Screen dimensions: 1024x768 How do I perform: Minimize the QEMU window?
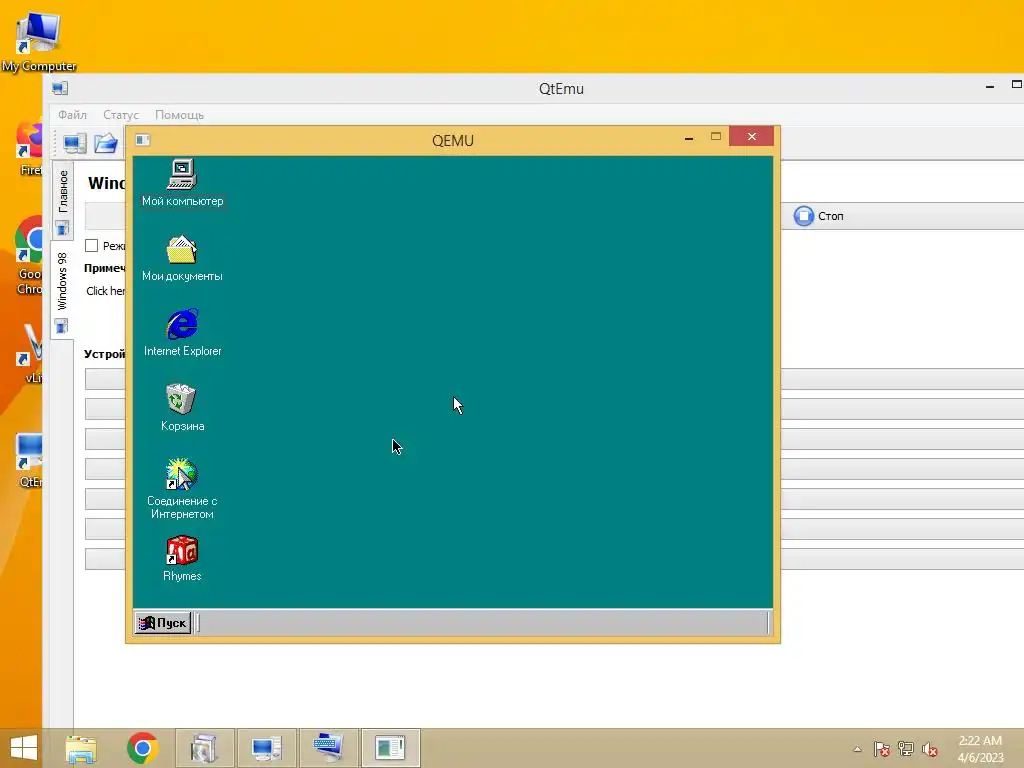point(688,137)
